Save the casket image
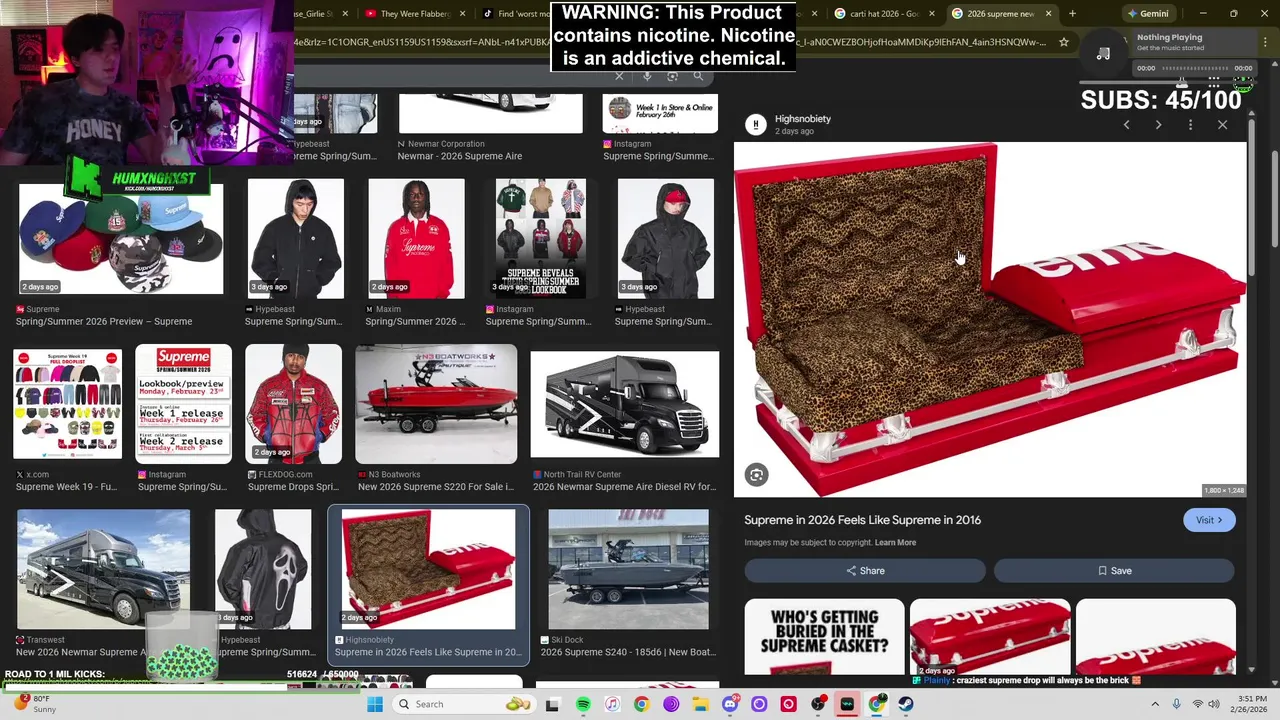The width and height of the screenshot is (1280, 720). (1114, 570)
